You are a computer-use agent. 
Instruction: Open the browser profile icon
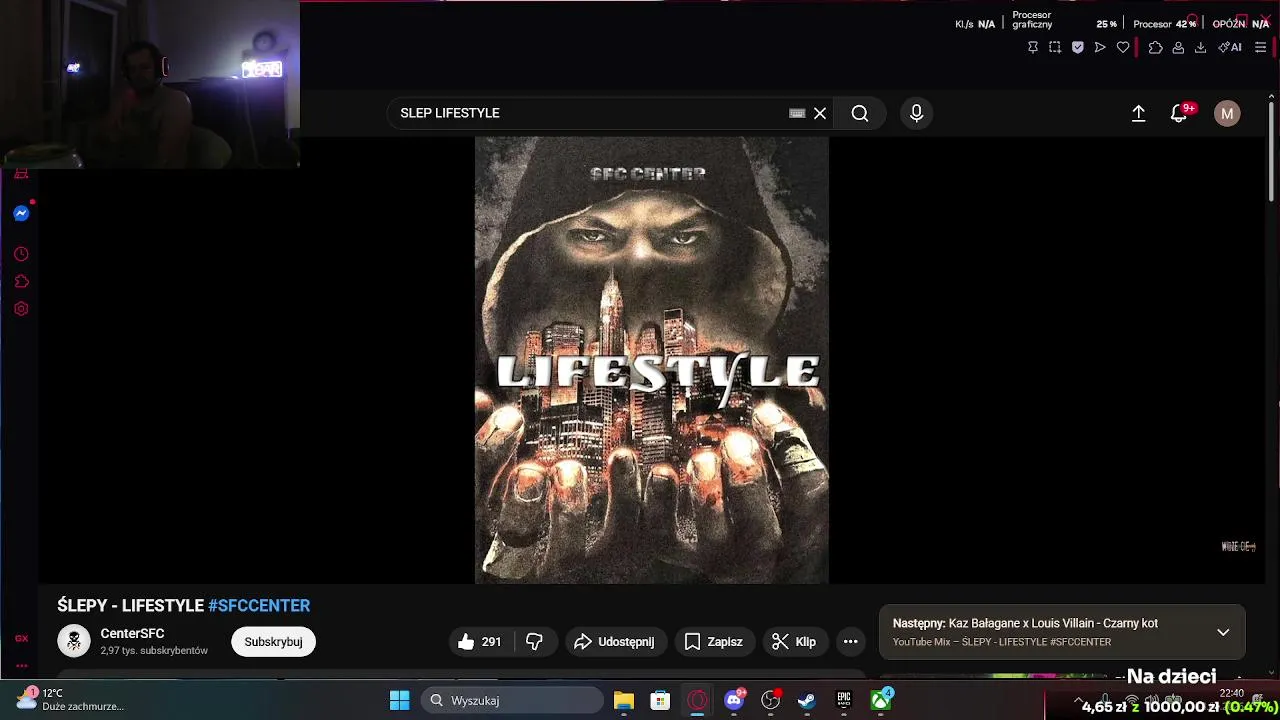pyautogui.click(x=1178, y=47)
